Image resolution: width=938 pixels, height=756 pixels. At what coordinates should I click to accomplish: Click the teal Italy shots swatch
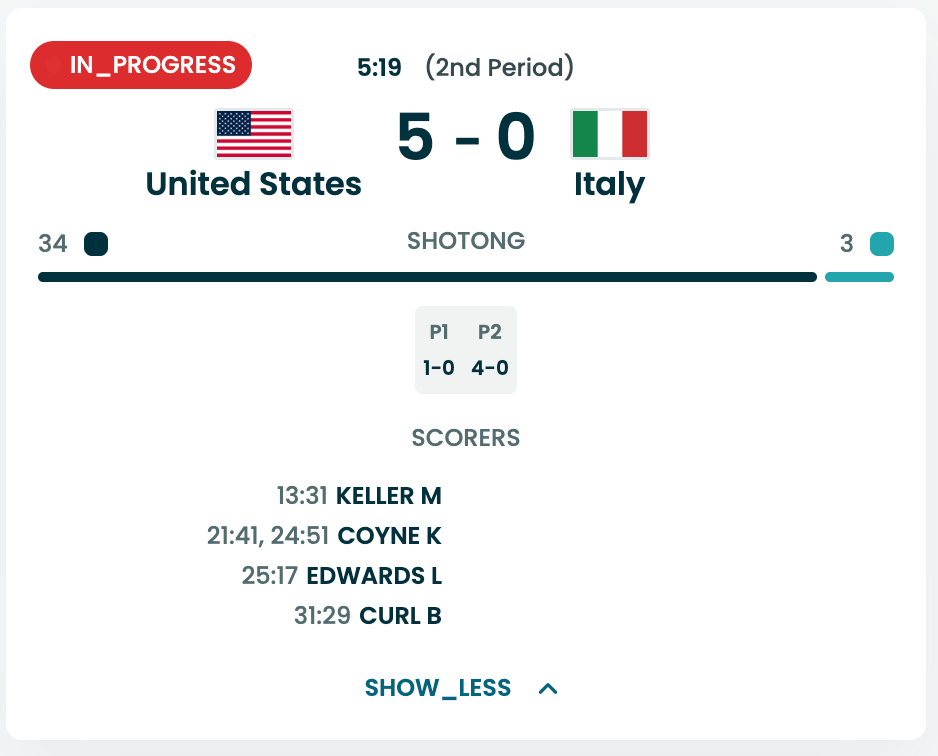881,244
